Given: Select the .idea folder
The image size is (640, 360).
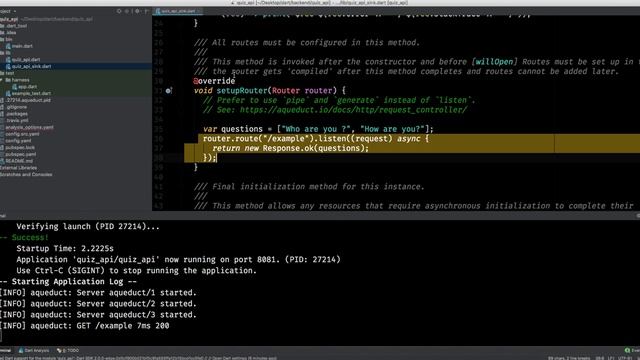Looking at the screenshot, I should 11,33.
